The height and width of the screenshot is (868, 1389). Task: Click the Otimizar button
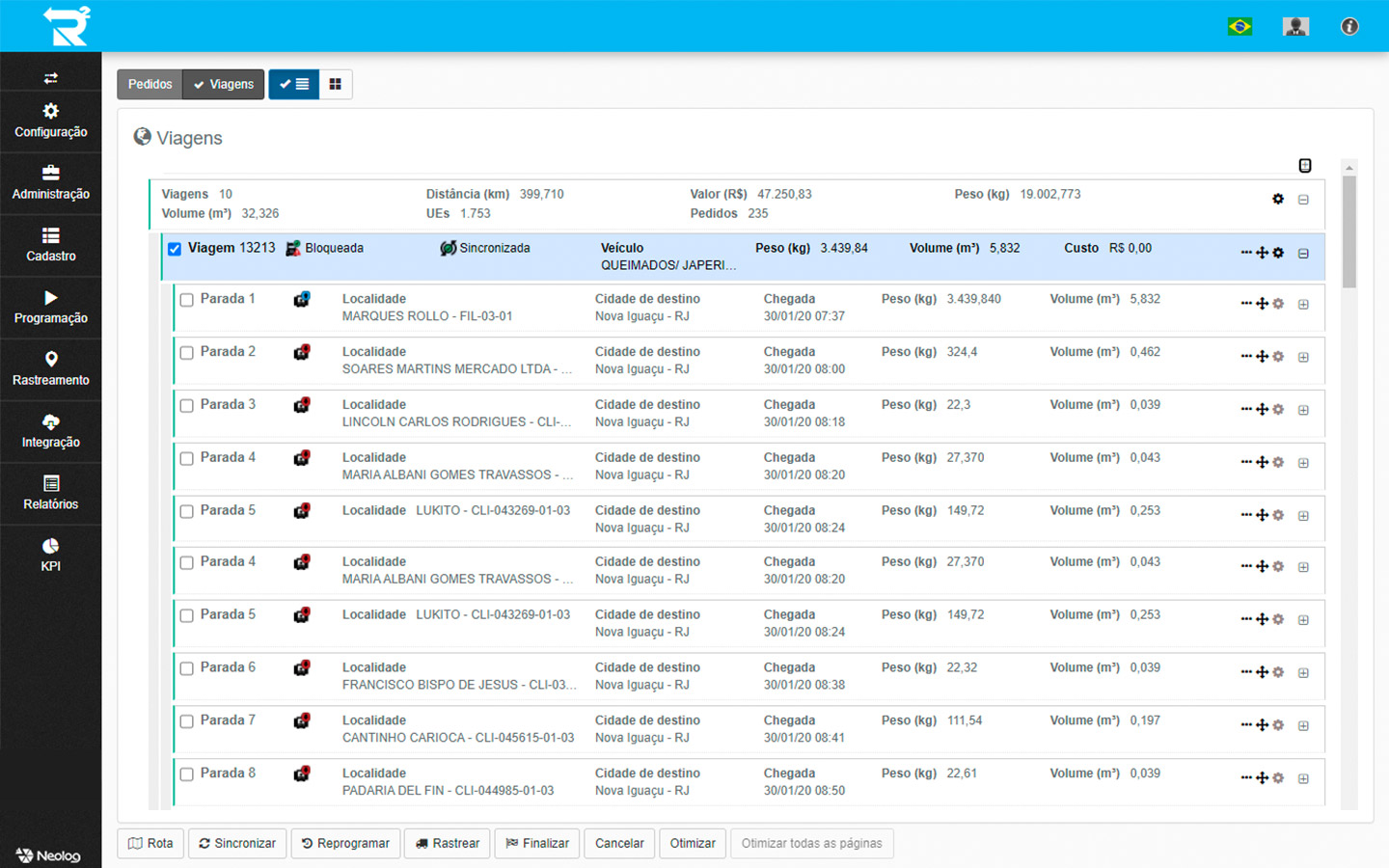click(693, 844)
